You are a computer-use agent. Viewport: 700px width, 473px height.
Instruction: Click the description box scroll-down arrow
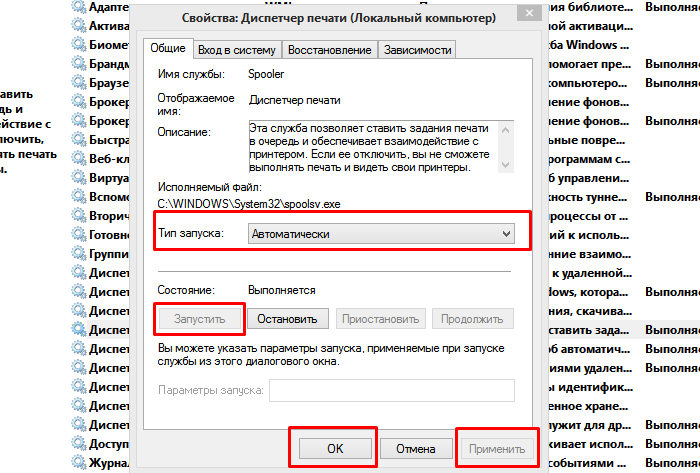coord(505,165)
